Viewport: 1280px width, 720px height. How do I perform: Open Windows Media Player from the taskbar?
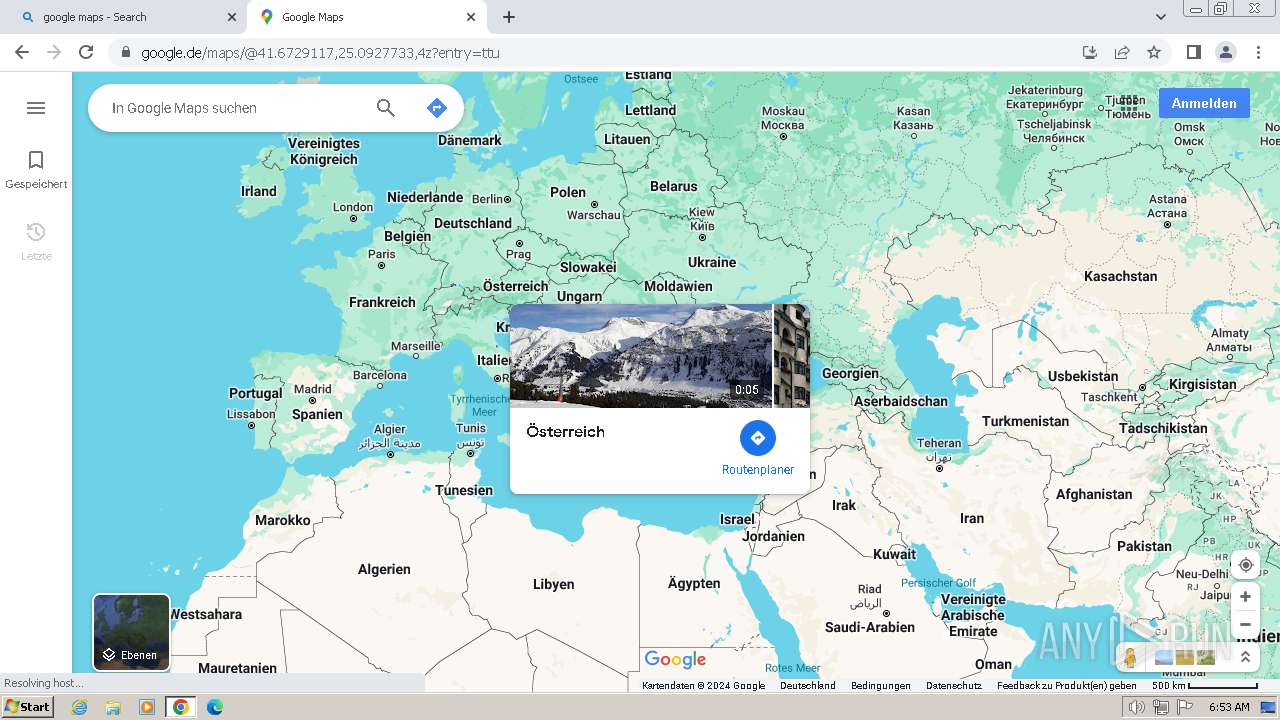tap(147, 707)
